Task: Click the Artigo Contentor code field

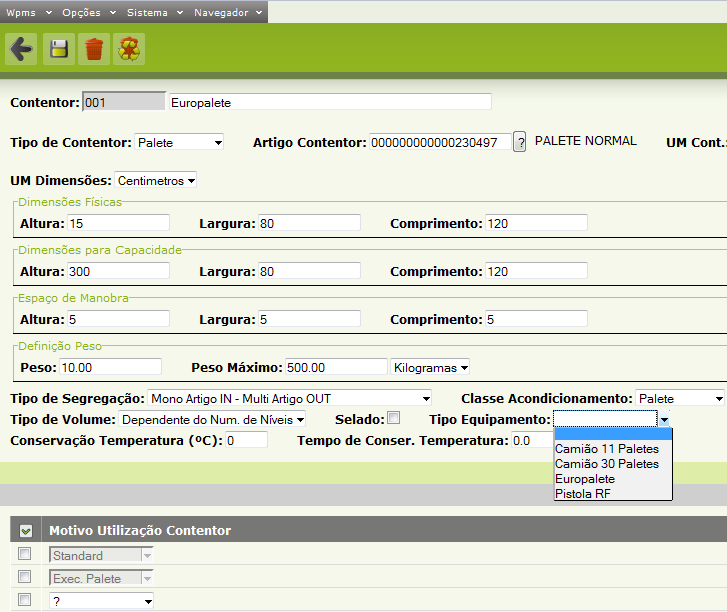Action: click(x=440, y=142)
